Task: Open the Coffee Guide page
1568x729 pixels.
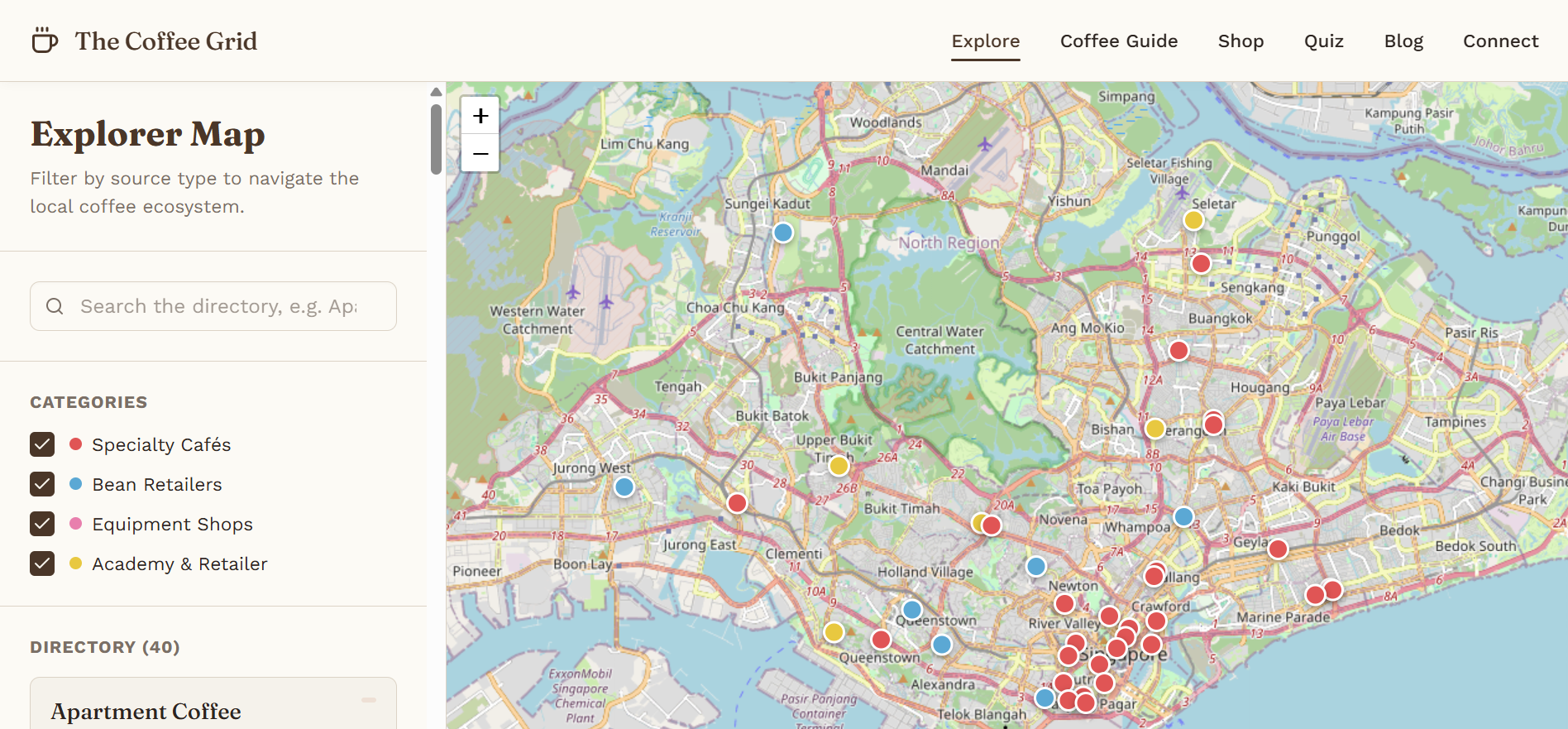Action: tap(1119, 41)
